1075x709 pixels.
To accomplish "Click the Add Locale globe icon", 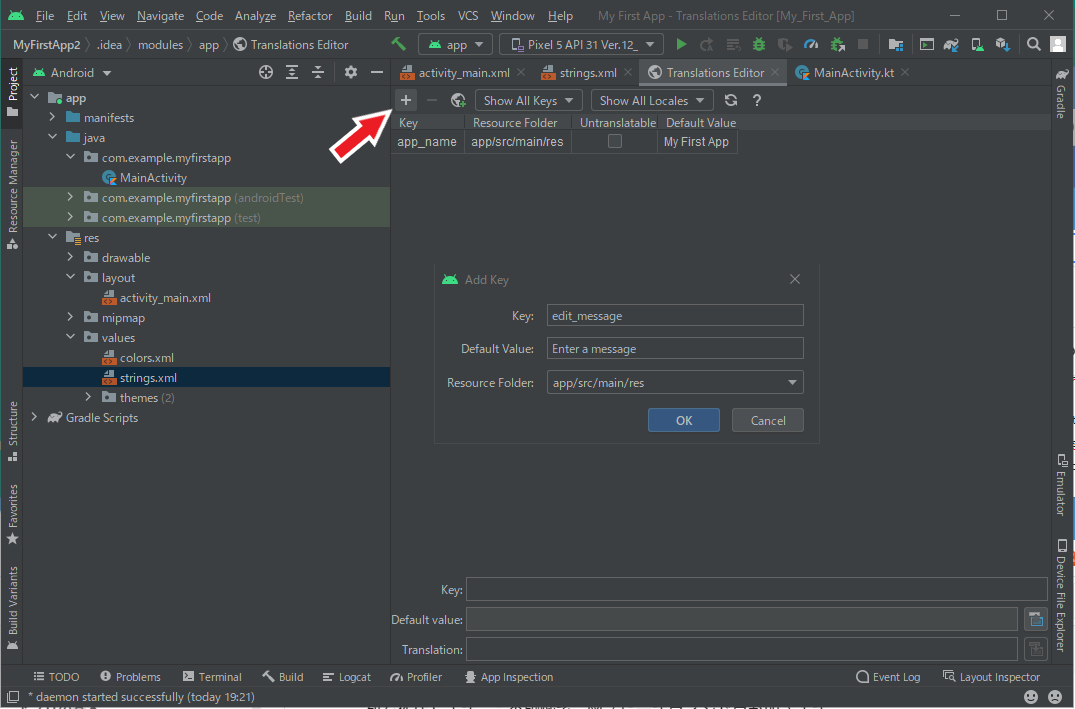I will (458, 100).
